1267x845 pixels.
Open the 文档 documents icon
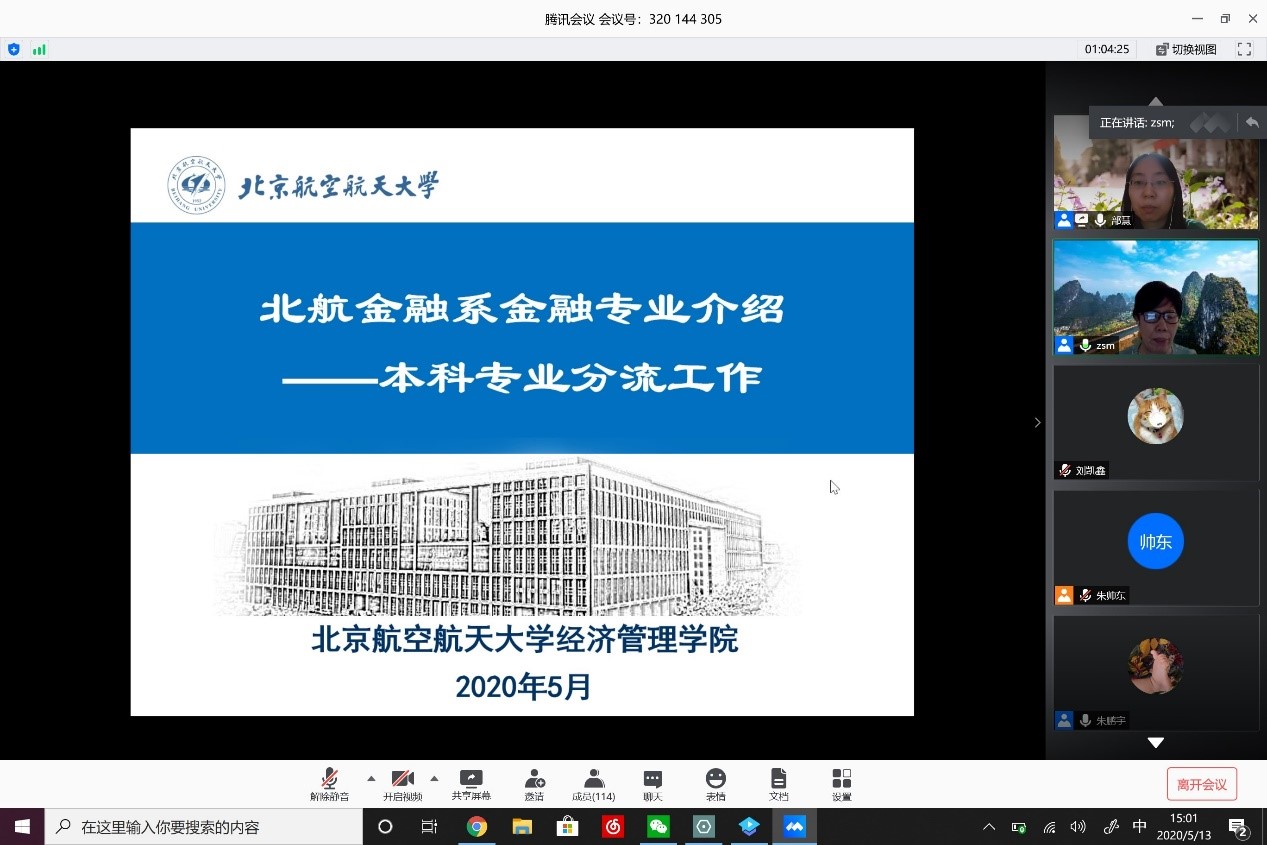[778, 784]
